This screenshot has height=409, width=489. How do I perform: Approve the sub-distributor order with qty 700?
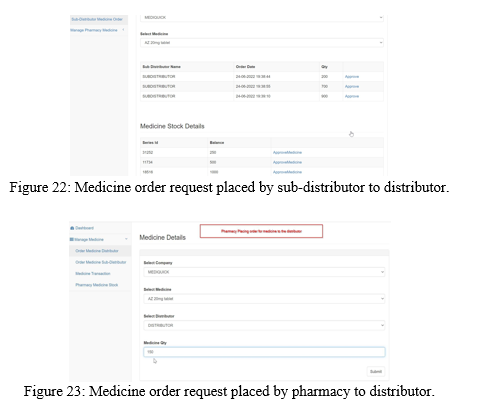[352, 86]
